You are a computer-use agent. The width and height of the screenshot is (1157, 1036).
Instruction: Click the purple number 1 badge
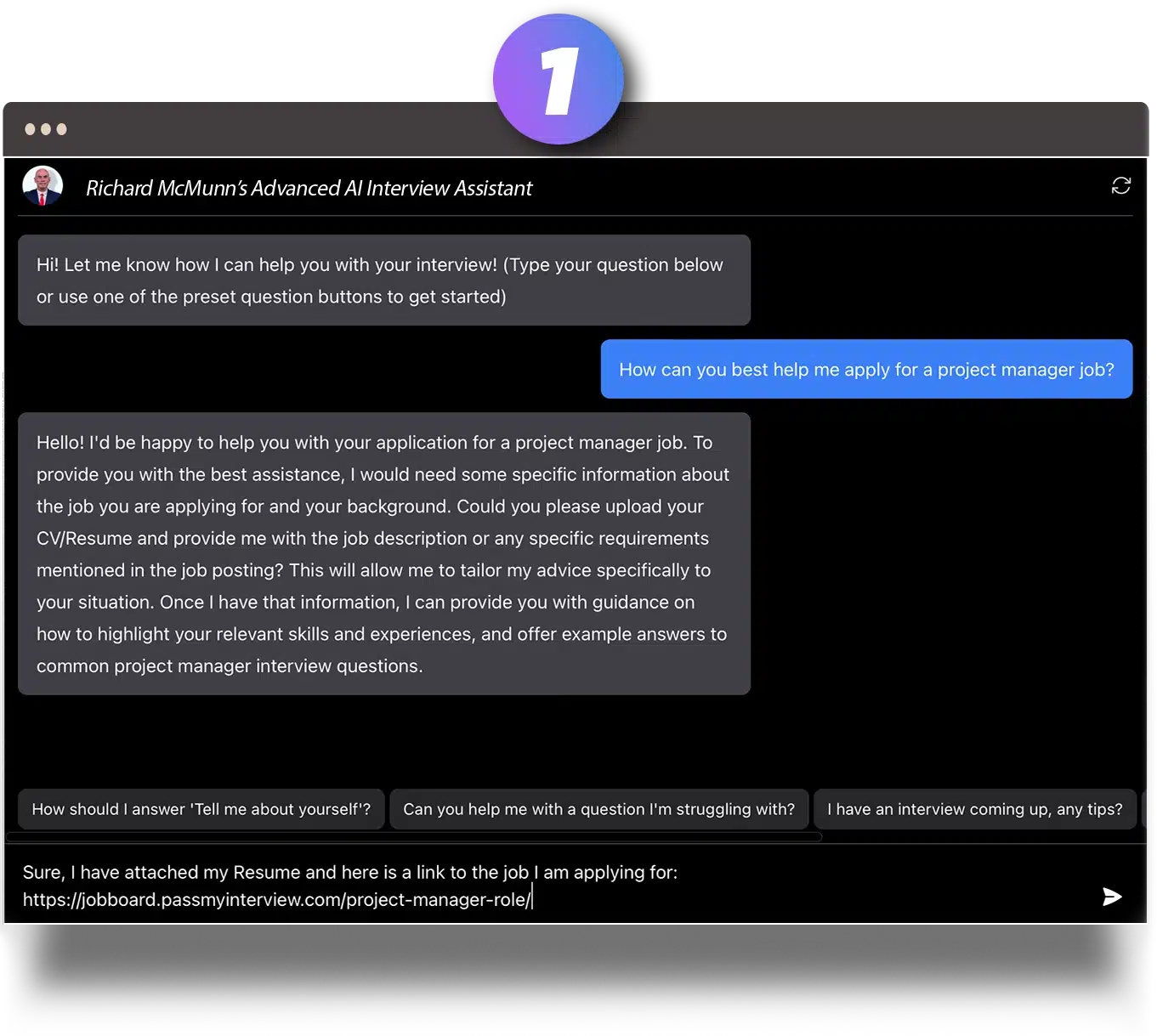point(558,79)
